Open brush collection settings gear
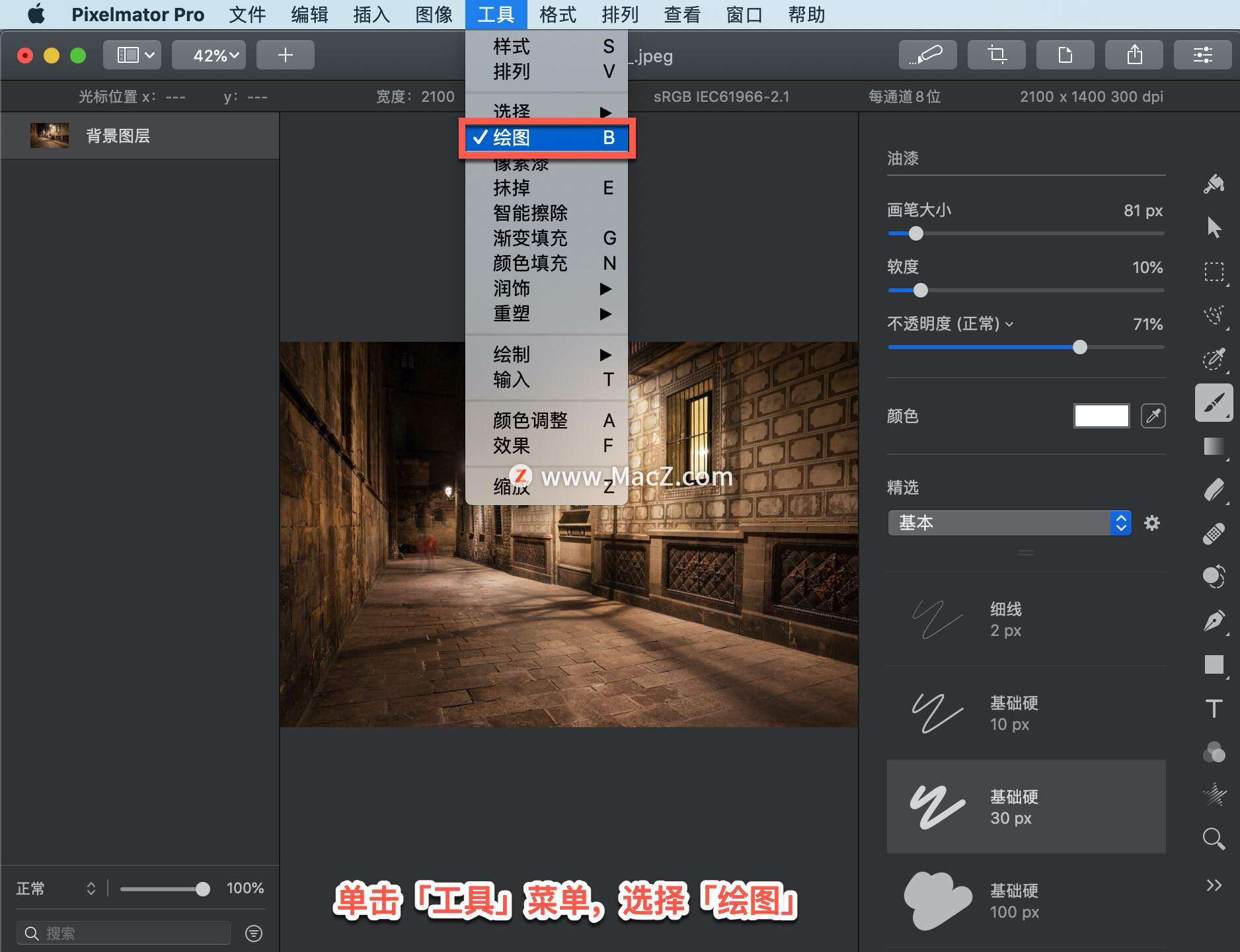1240x952 pixels. coord(1152,523)
